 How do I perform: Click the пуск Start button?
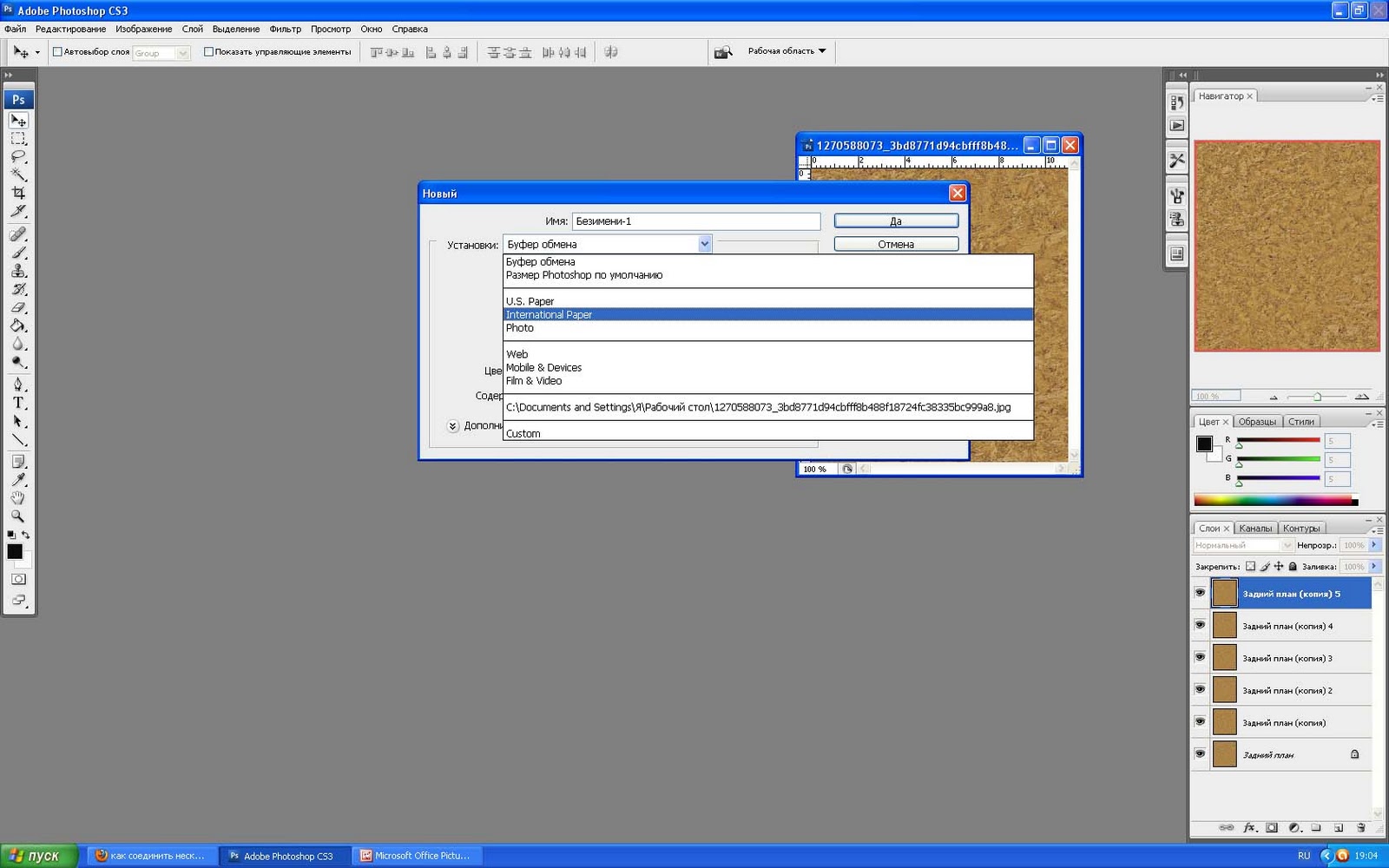(38, 856)
